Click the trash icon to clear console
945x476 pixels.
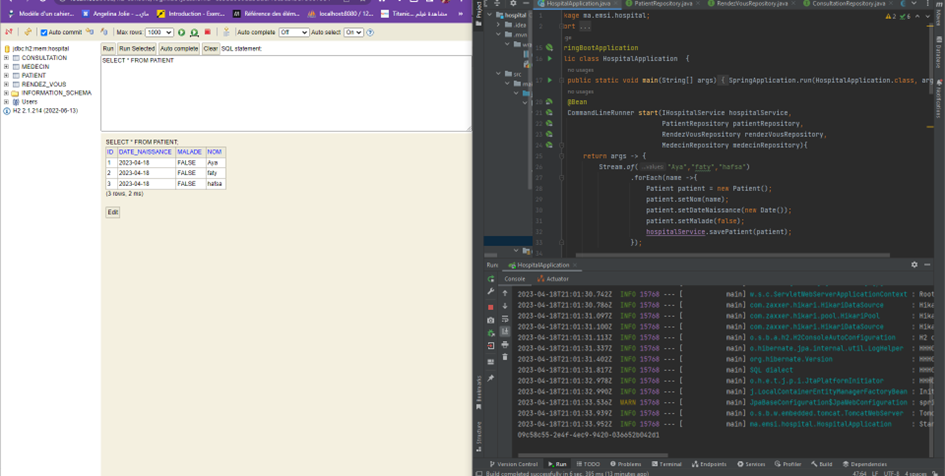(x=505, y=357)
